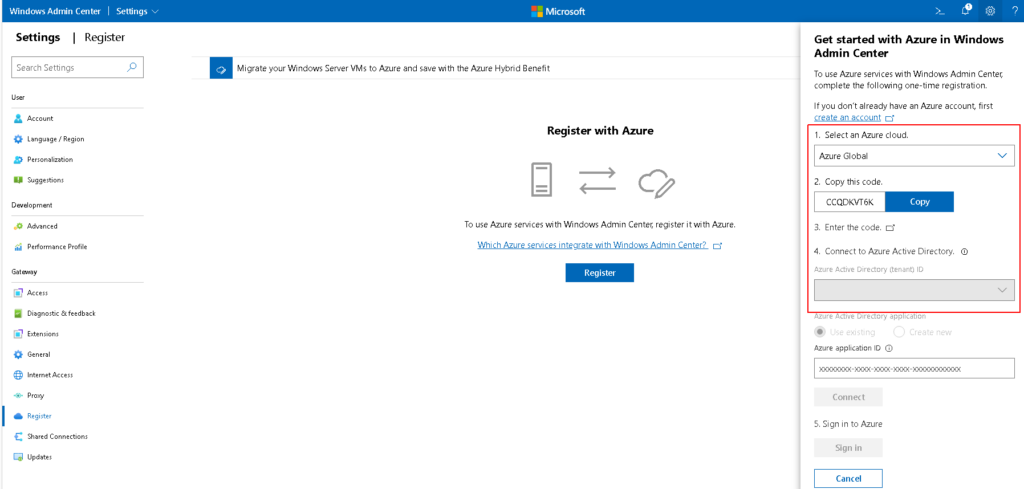Click the Internet Access globe icon
This screenshot has width=1024, height=489.
[18, 375]
